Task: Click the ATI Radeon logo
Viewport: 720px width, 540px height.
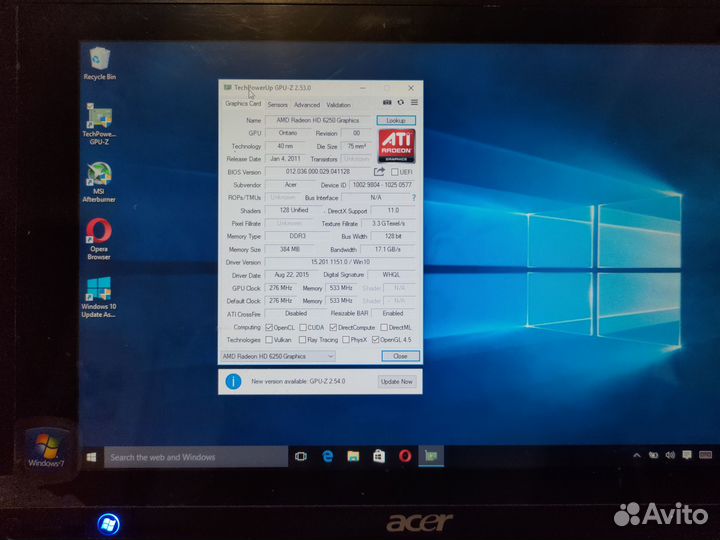Action: coord(396,146)
